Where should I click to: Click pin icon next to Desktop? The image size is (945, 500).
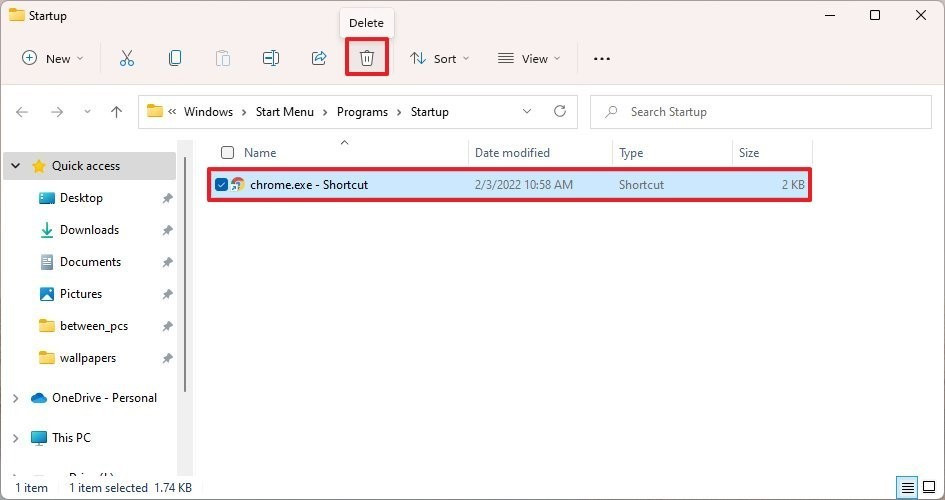point(168,198)
